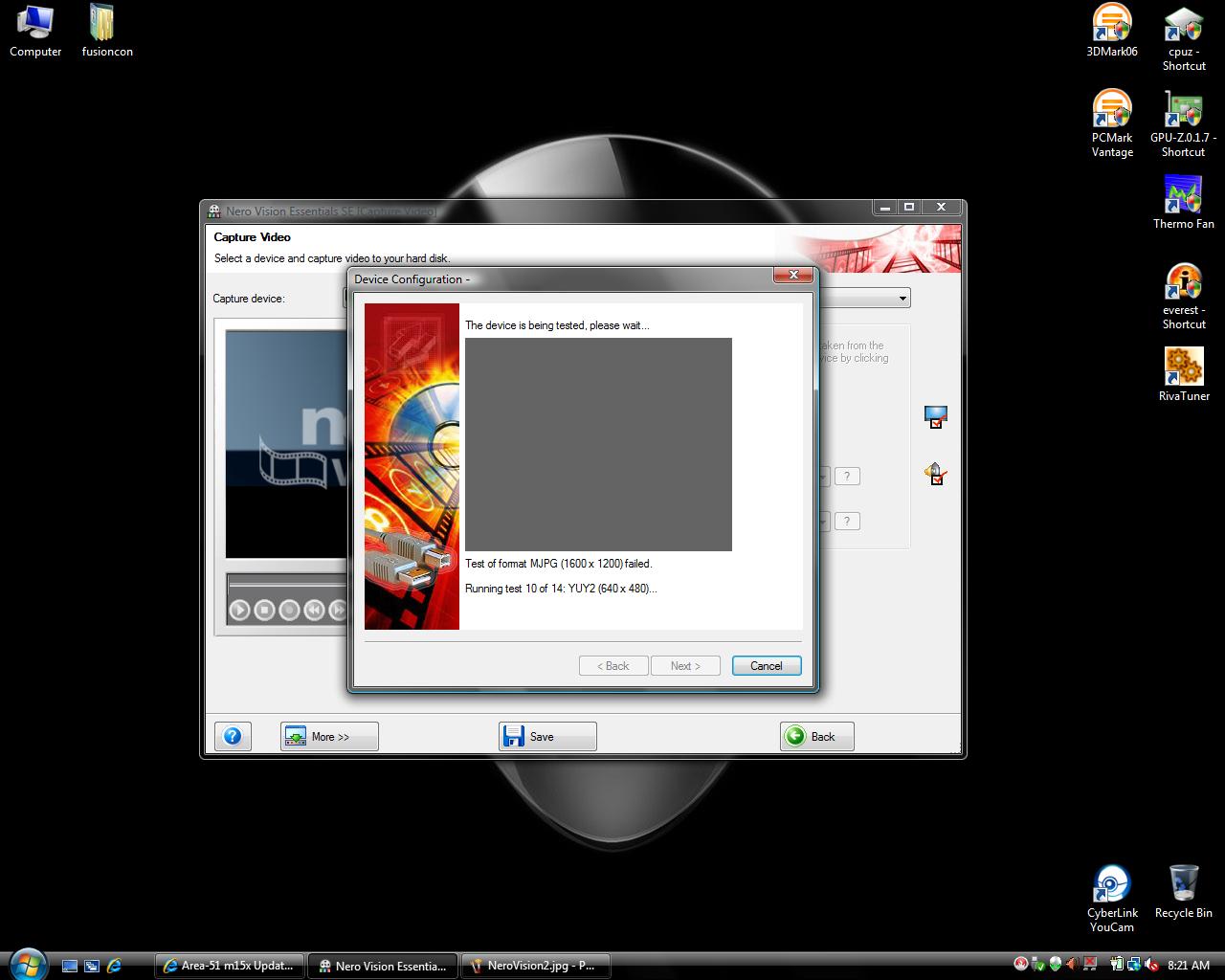Viewport: 1225px width, 980px height.
Task: Launch Internet Explorer from quick launch
Action: pyautogui.click(x=114, y=966)
